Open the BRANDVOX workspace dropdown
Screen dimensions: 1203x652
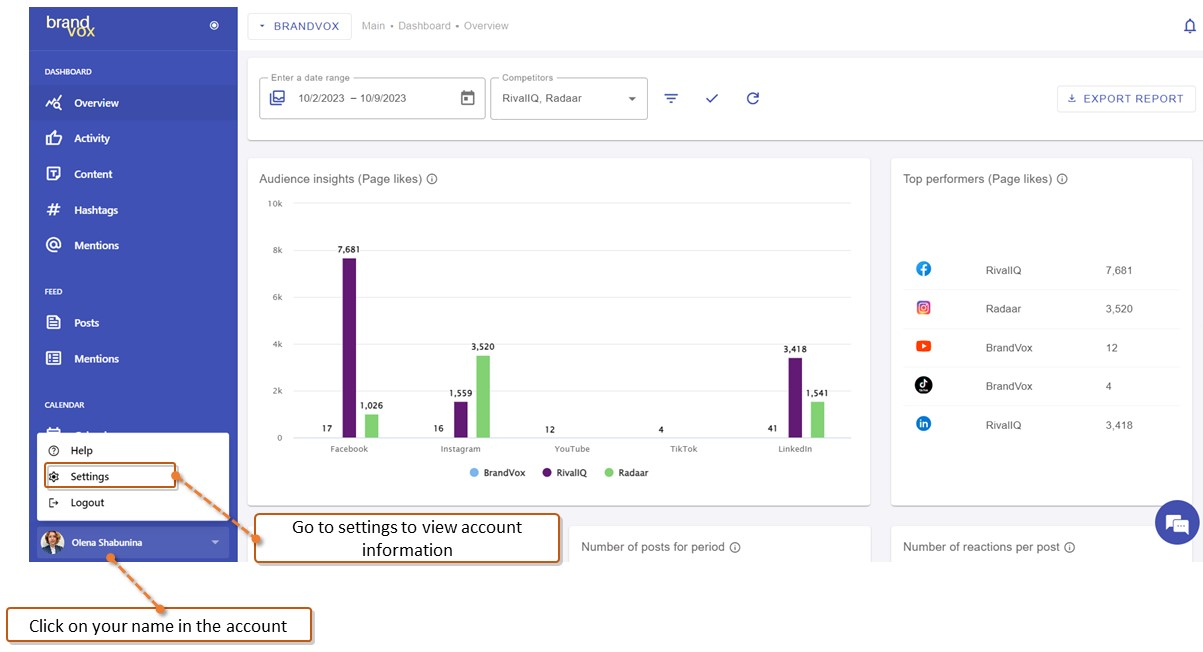(x=299, y=26)
